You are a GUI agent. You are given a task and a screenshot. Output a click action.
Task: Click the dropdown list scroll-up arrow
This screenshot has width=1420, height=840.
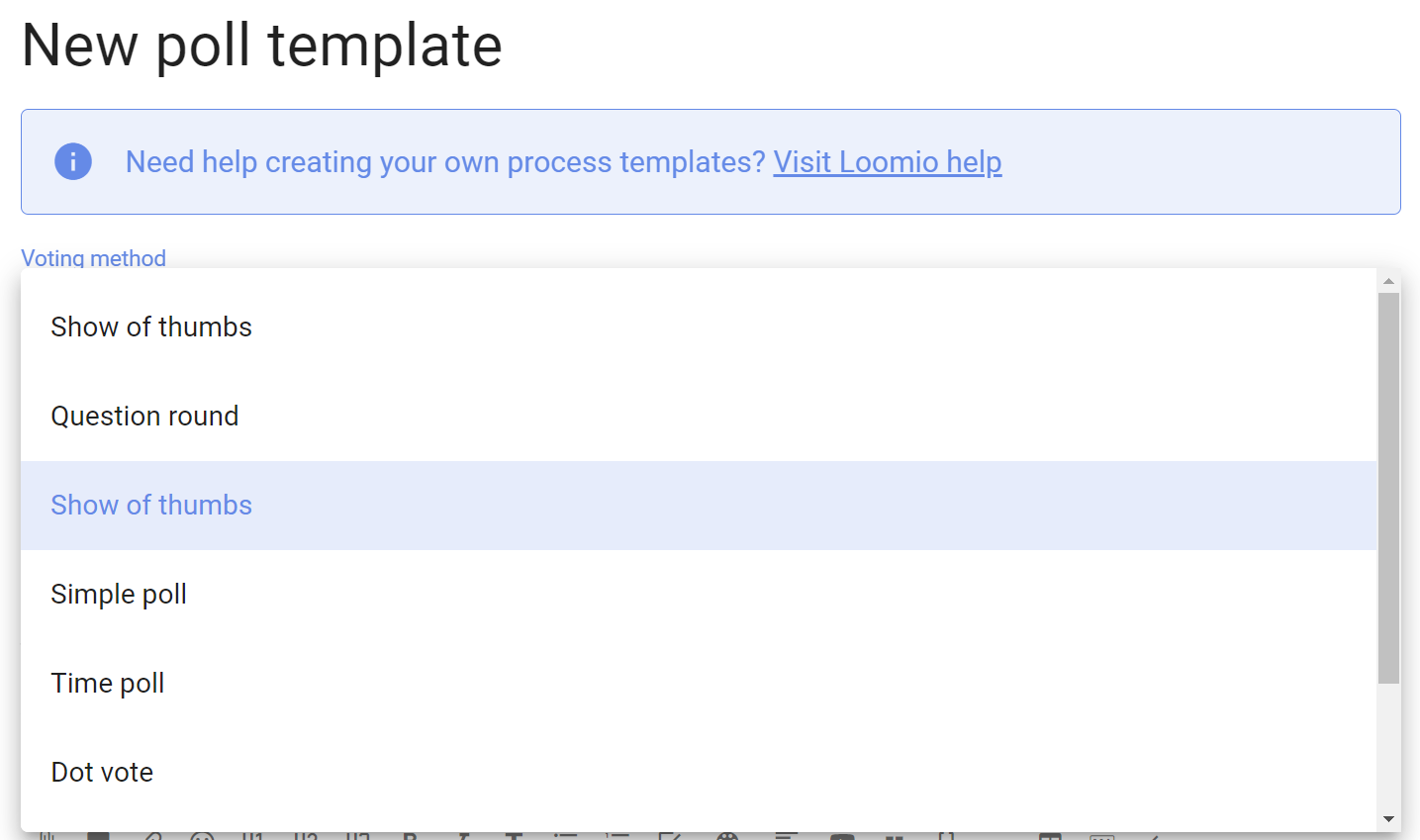coord(1388,281)
